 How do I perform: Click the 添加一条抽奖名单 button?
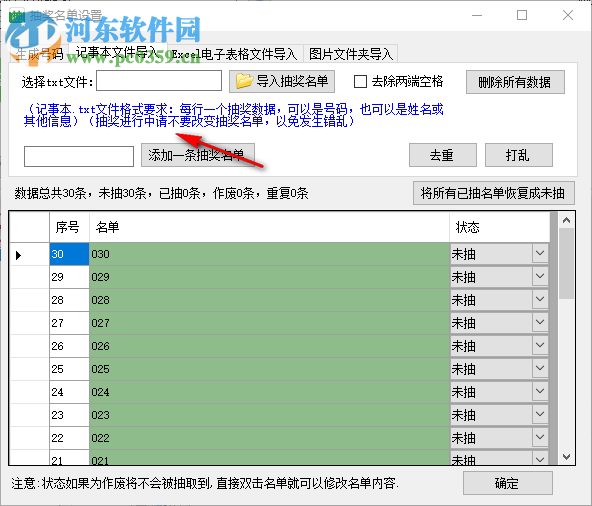pos(198,155)
